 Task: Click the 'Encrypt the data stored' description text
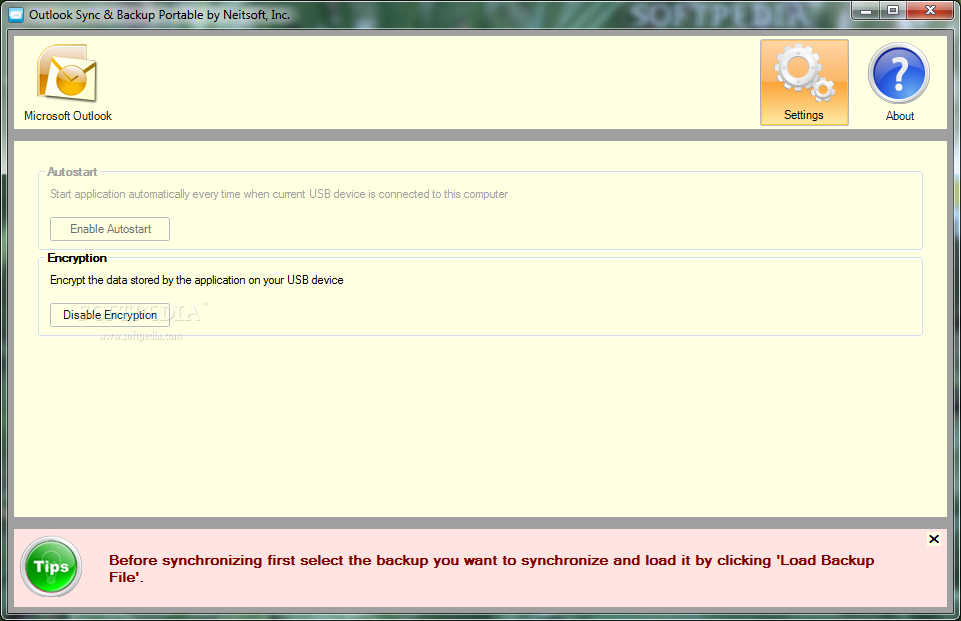[197, 280]
